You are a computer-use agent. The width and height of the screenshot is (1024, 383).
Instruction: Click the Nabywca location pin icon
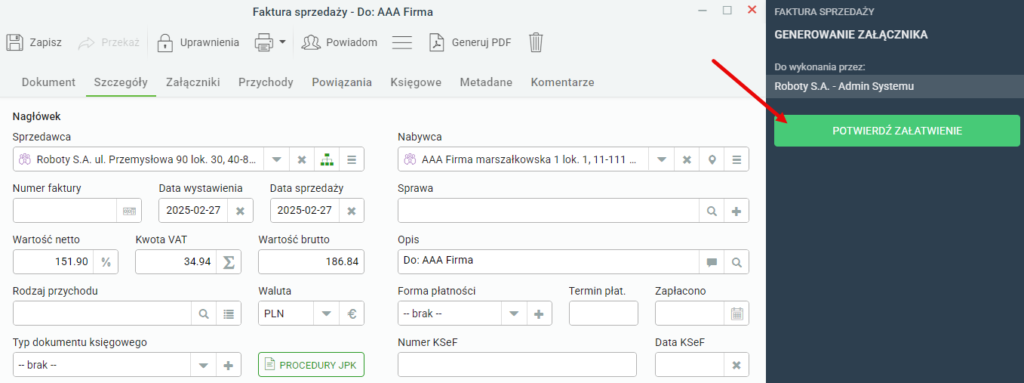pos(711,159)
